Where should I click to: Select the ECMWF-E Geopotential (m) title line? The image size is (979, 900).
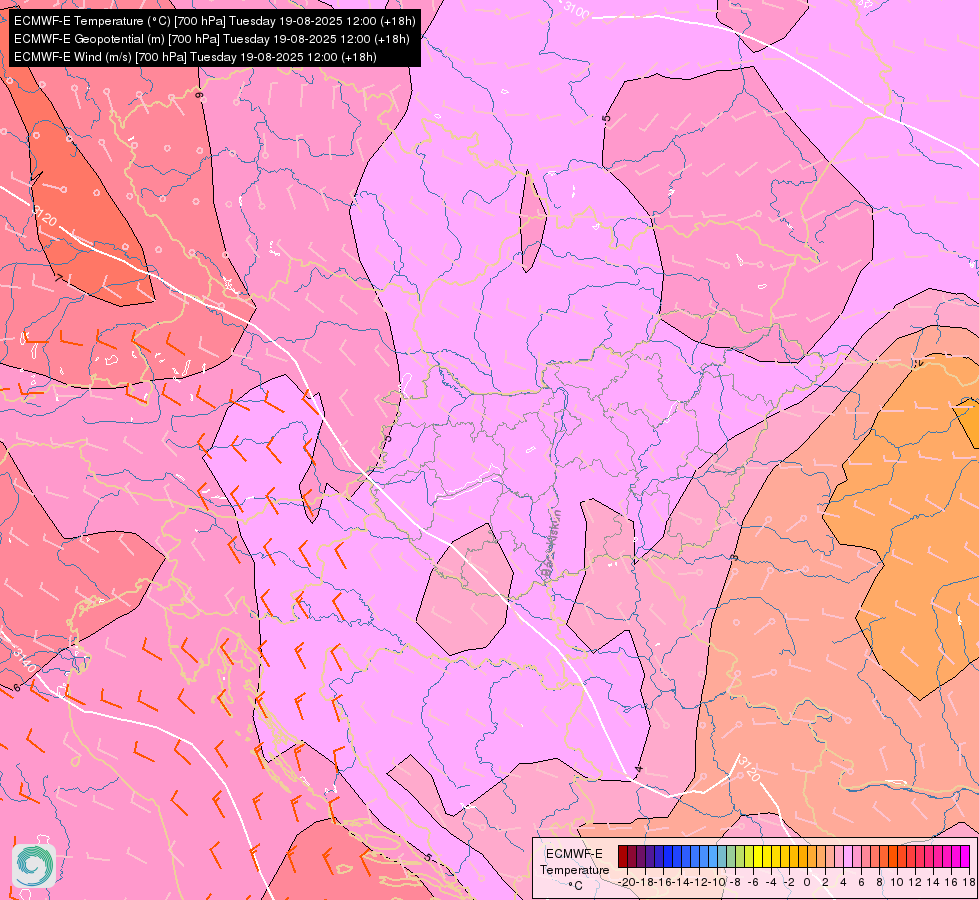(212, 39)
